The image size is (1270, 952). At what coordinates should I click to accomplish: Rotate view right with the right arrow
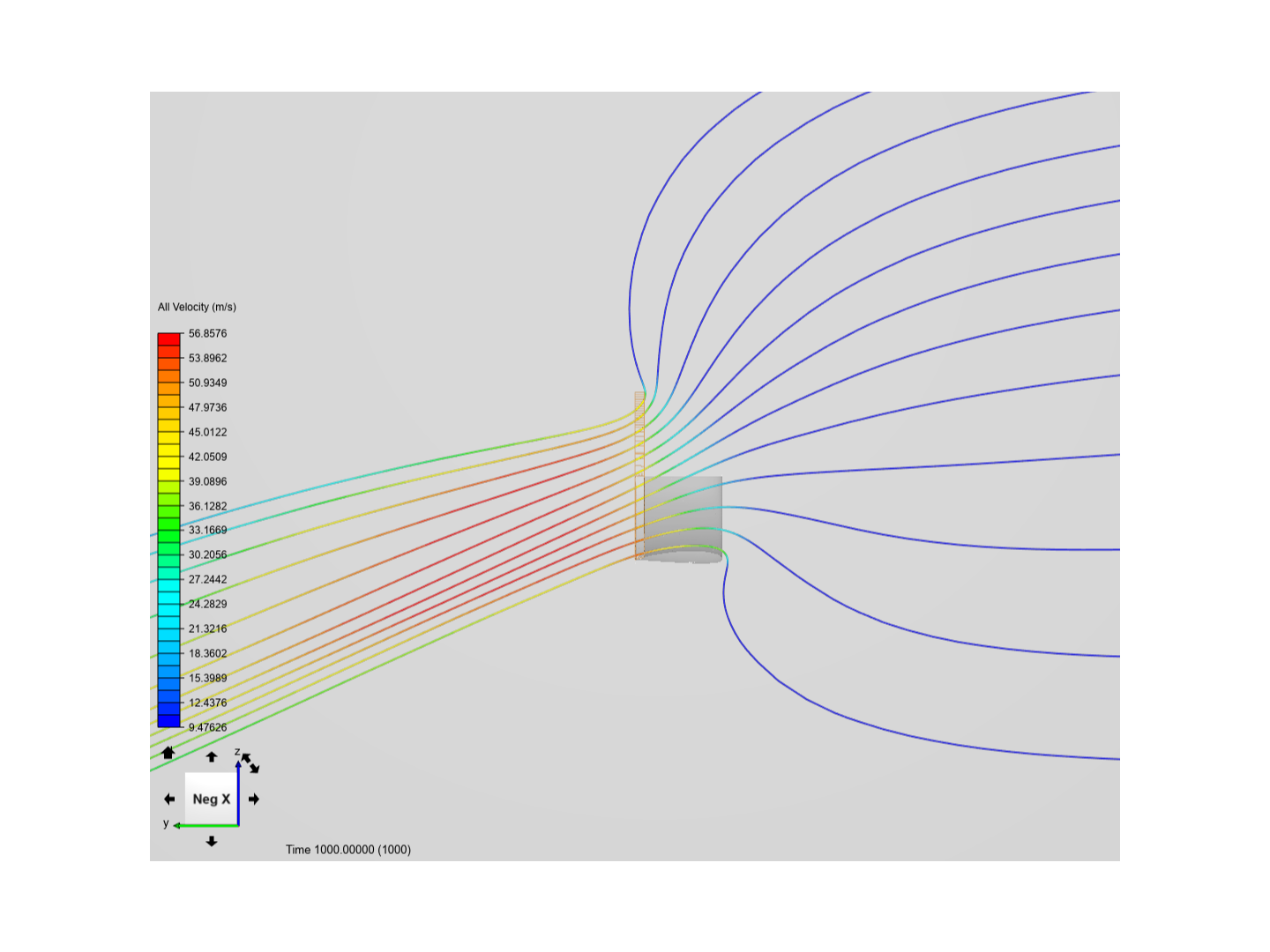tap(254, 800)
